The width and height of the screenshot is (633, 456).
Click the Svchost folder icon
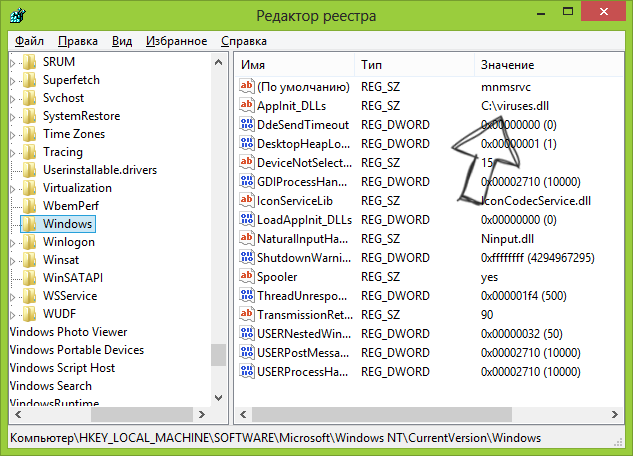pos(29,98)
